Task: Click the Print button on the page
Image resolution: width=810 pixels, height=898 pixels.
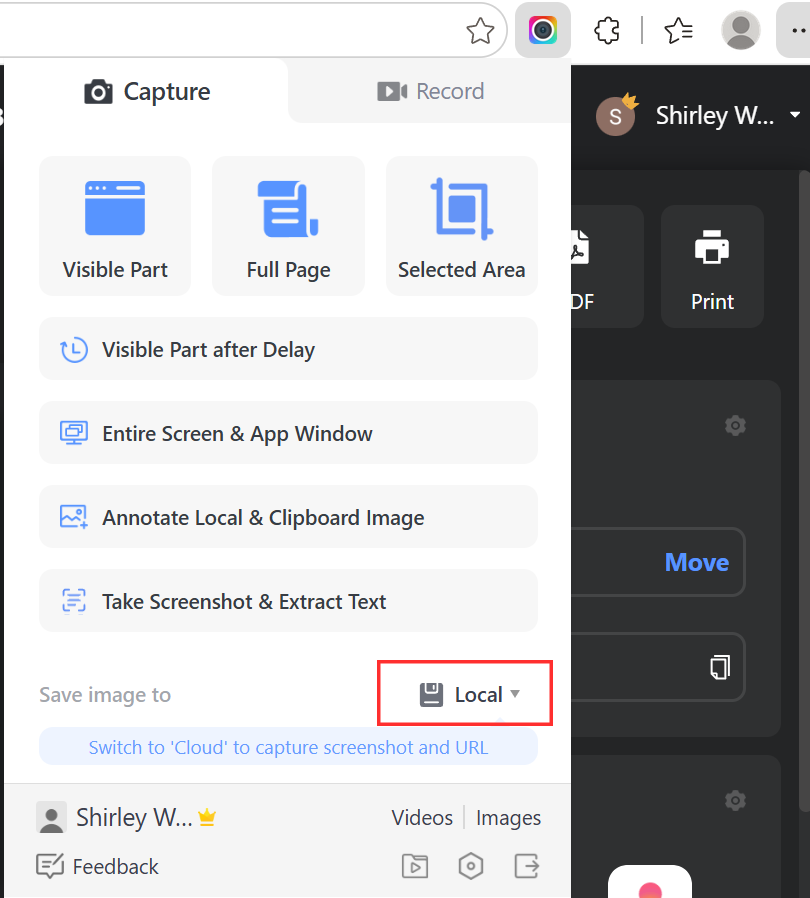Action: [712, 267]
